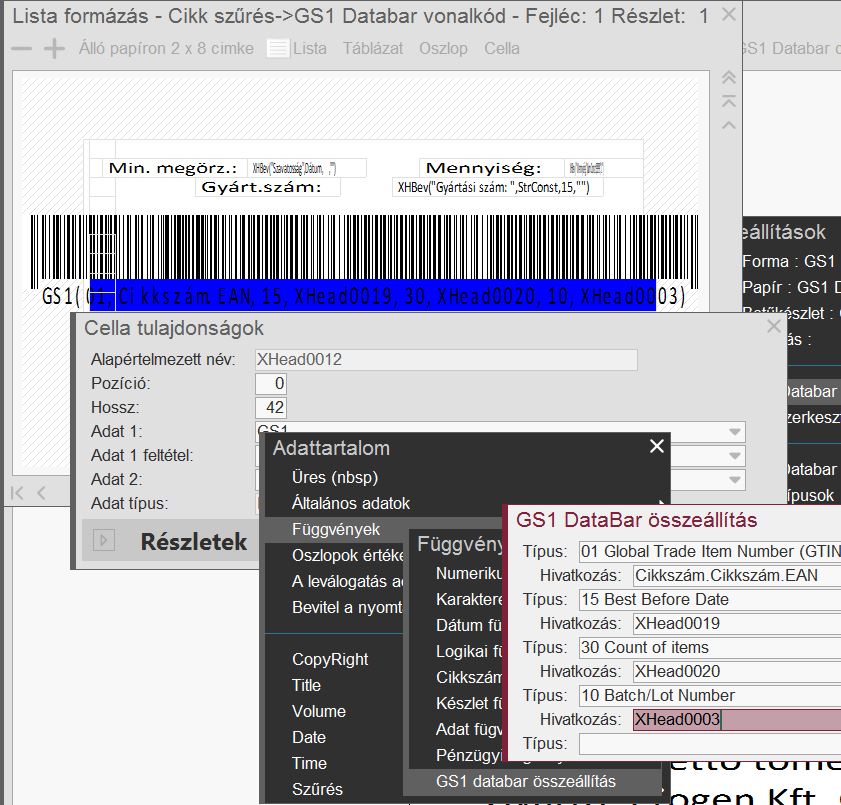Click the first Típus field 01 GTIN
Viewport: 841px width, 805px height.
click(x=710, y=551)
